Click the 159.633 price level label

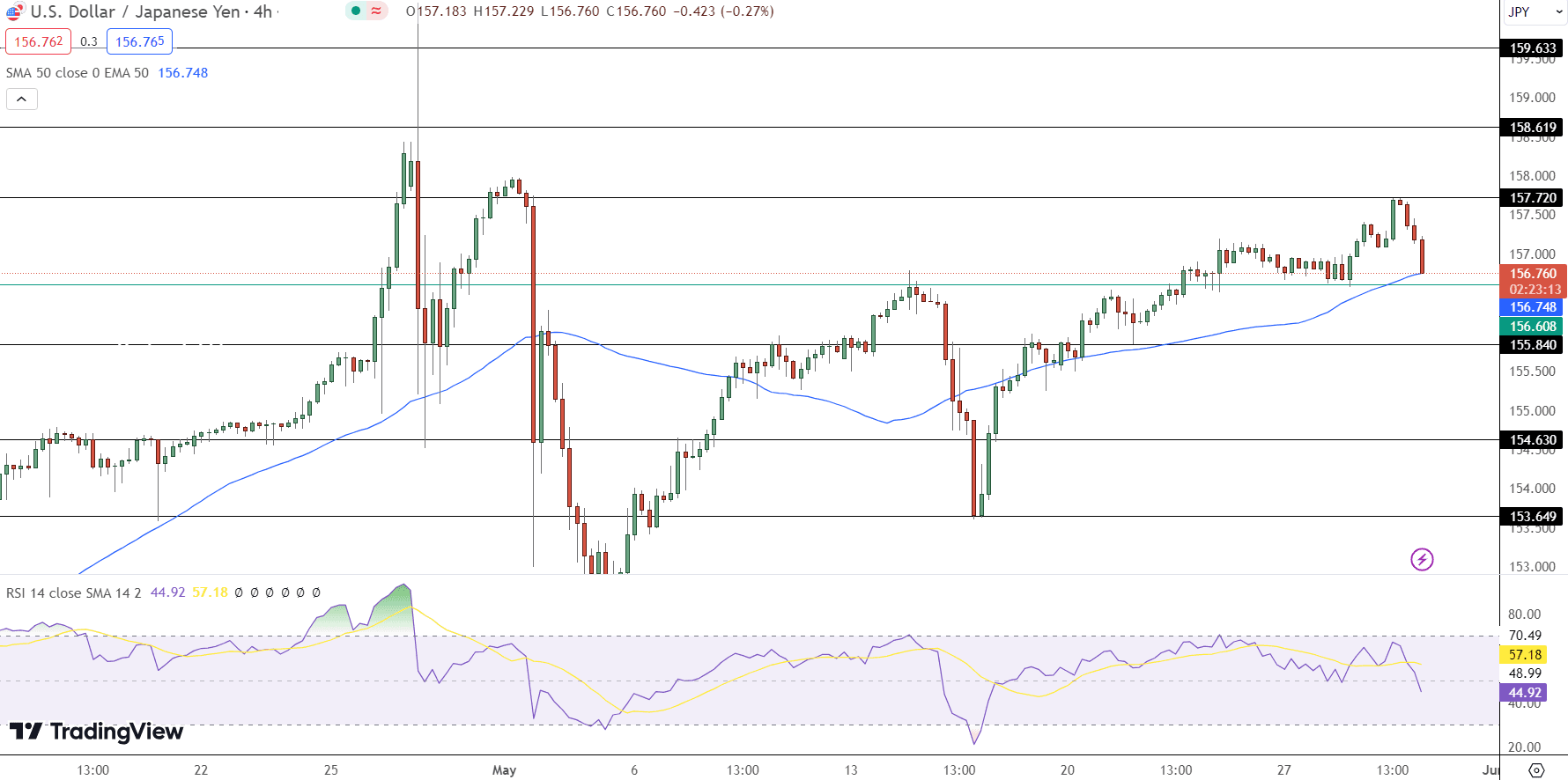coord(1533,48)
